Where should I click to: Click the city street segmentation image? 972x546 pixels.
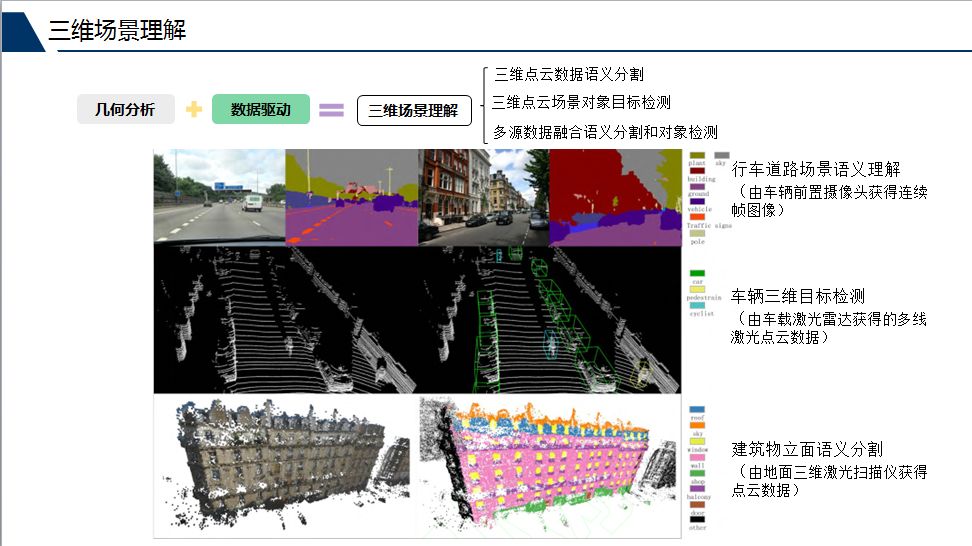(x=616, y=197)
